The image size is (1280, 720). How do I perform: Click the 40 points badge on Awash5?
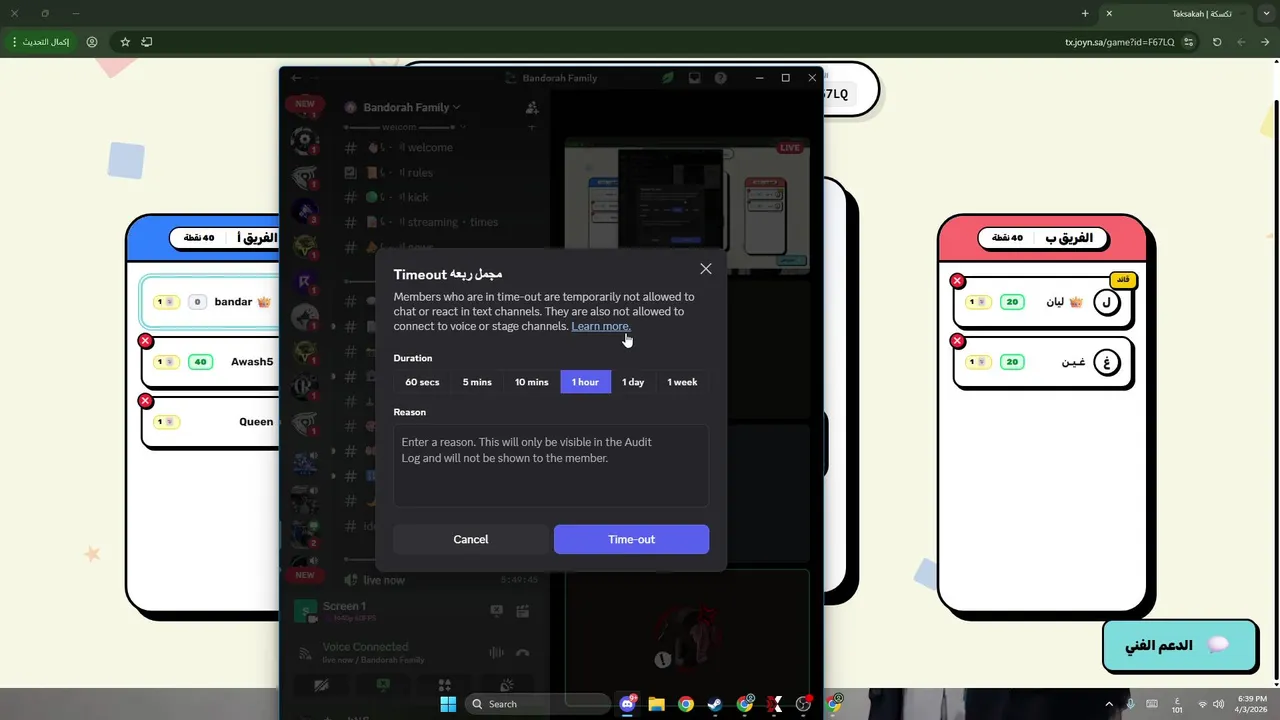[x=200, y=362]
